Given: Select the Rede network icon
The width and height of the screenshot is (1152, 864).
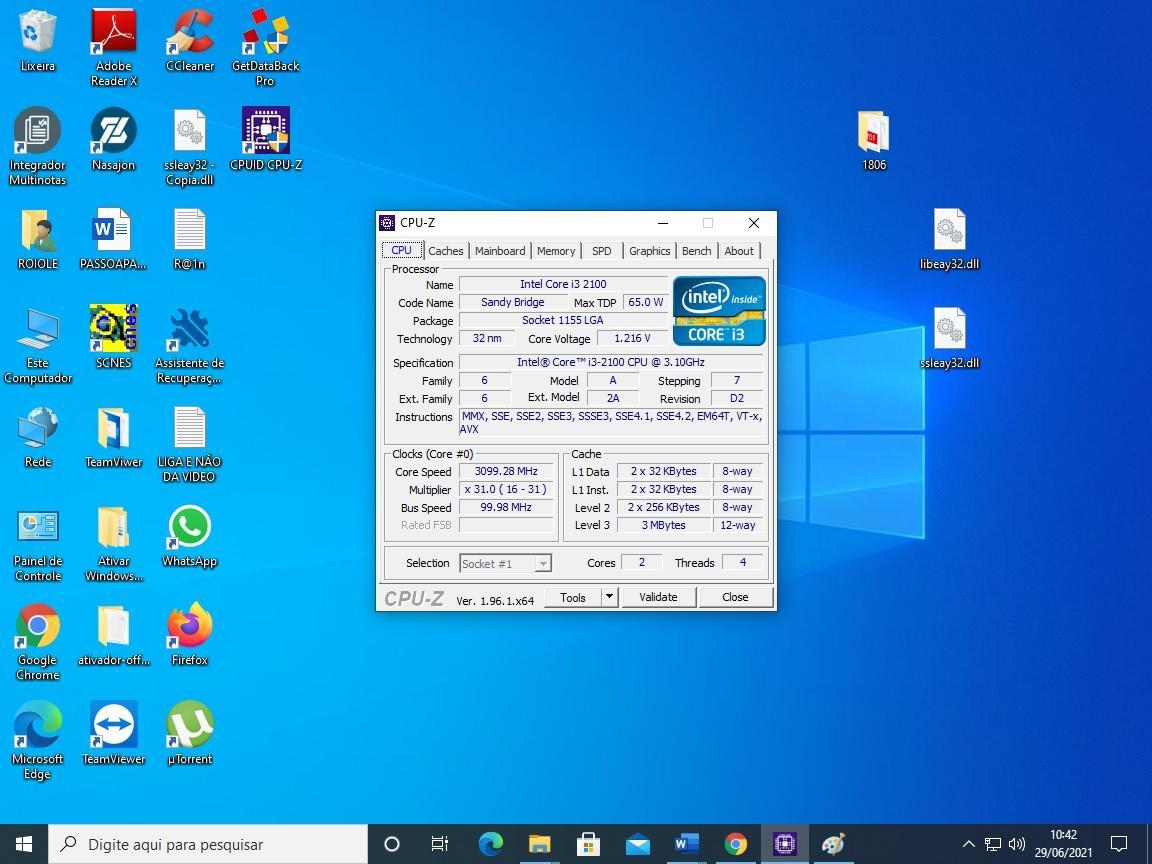Looking at the screenshot, I should pyautogui.click(x=37, y=436).
